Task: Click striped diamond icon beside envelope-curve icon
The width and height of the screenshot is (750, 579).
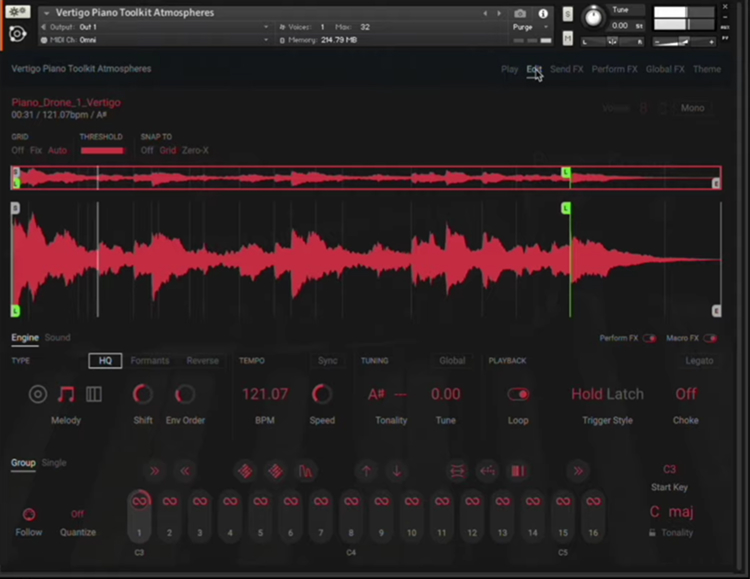Action: pyautogui.click(x=276, y=471)
